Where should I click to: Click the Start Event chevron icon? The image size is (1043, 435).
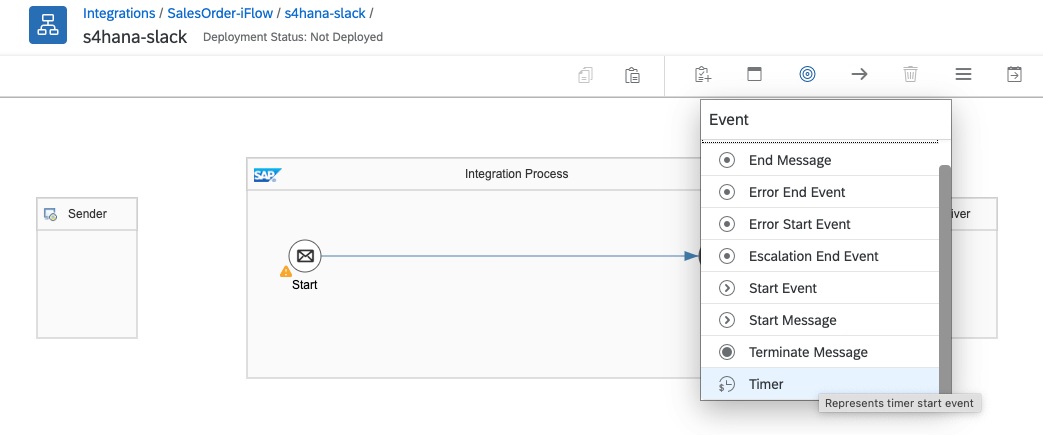pos(727,288)
